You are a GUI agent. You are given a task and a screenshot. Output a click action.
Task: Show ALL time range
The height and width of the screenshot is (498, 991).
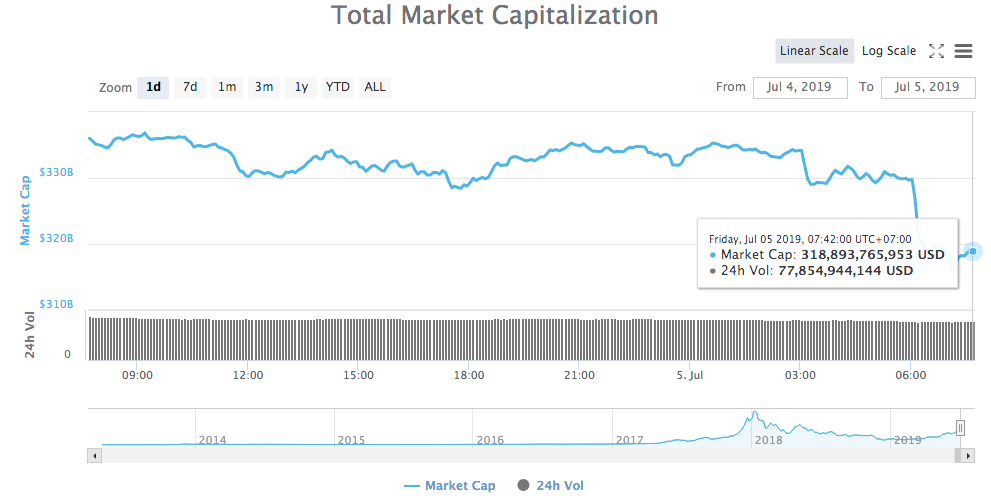[x=375, y=87]
